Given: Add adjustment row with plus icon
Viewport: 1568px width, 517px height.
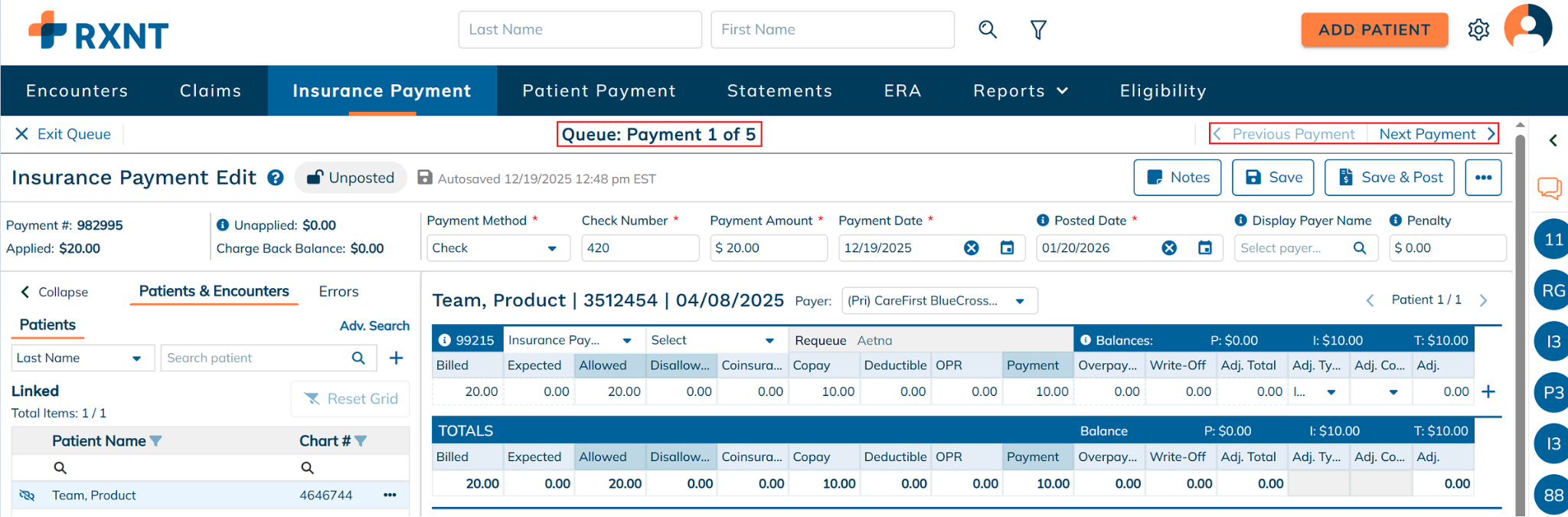Looking at the screenshot, I should (x=1488, y=391).
